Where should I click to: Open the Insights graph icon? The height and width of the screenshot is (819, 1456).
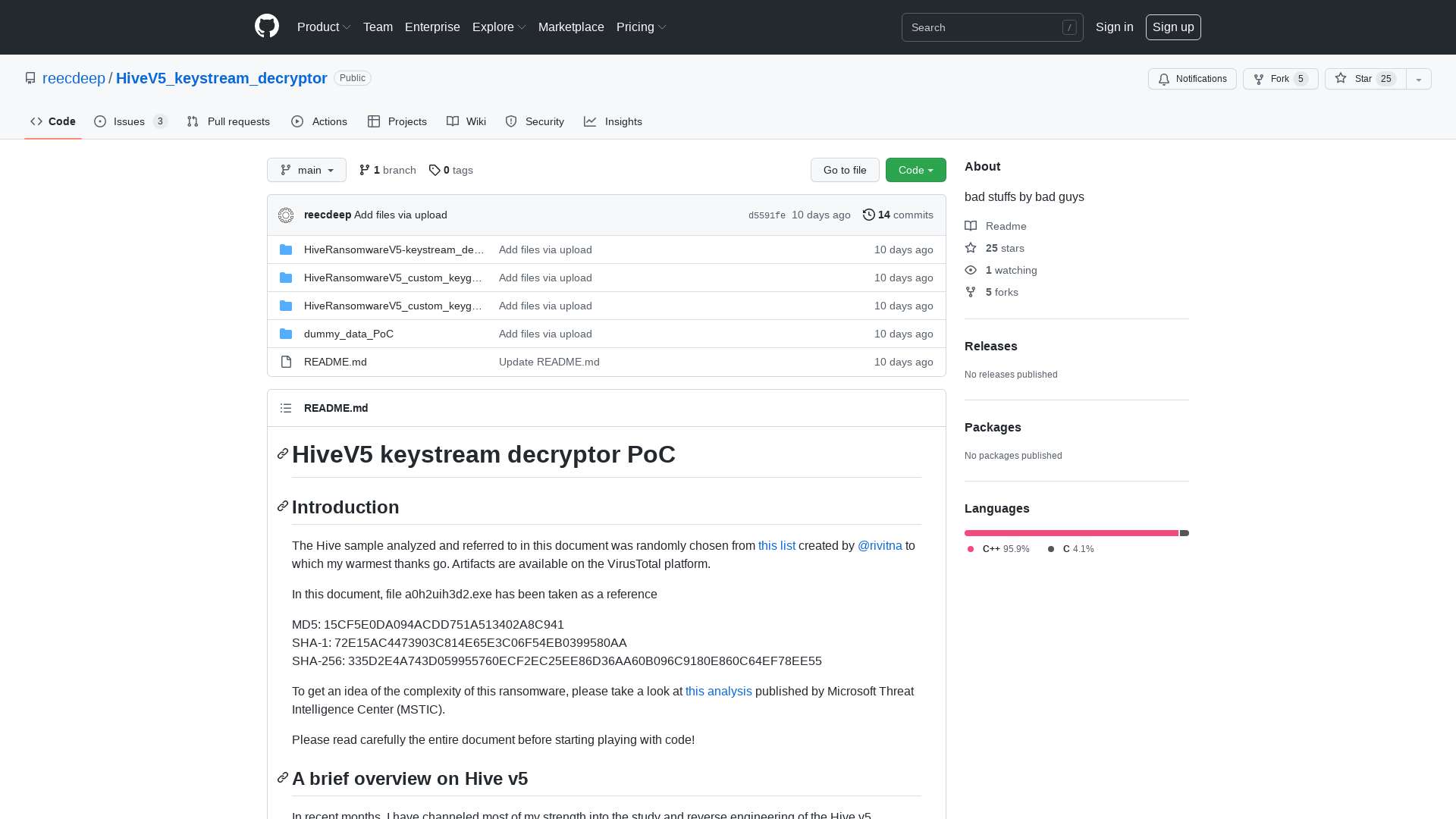590,121
